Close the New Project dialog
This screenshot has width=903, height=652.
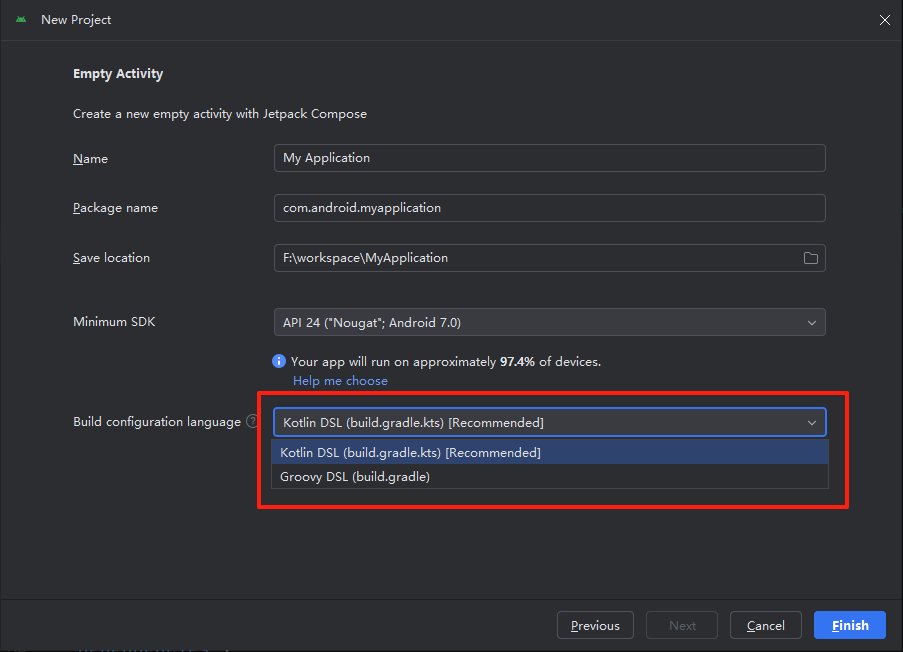point(885,20)
